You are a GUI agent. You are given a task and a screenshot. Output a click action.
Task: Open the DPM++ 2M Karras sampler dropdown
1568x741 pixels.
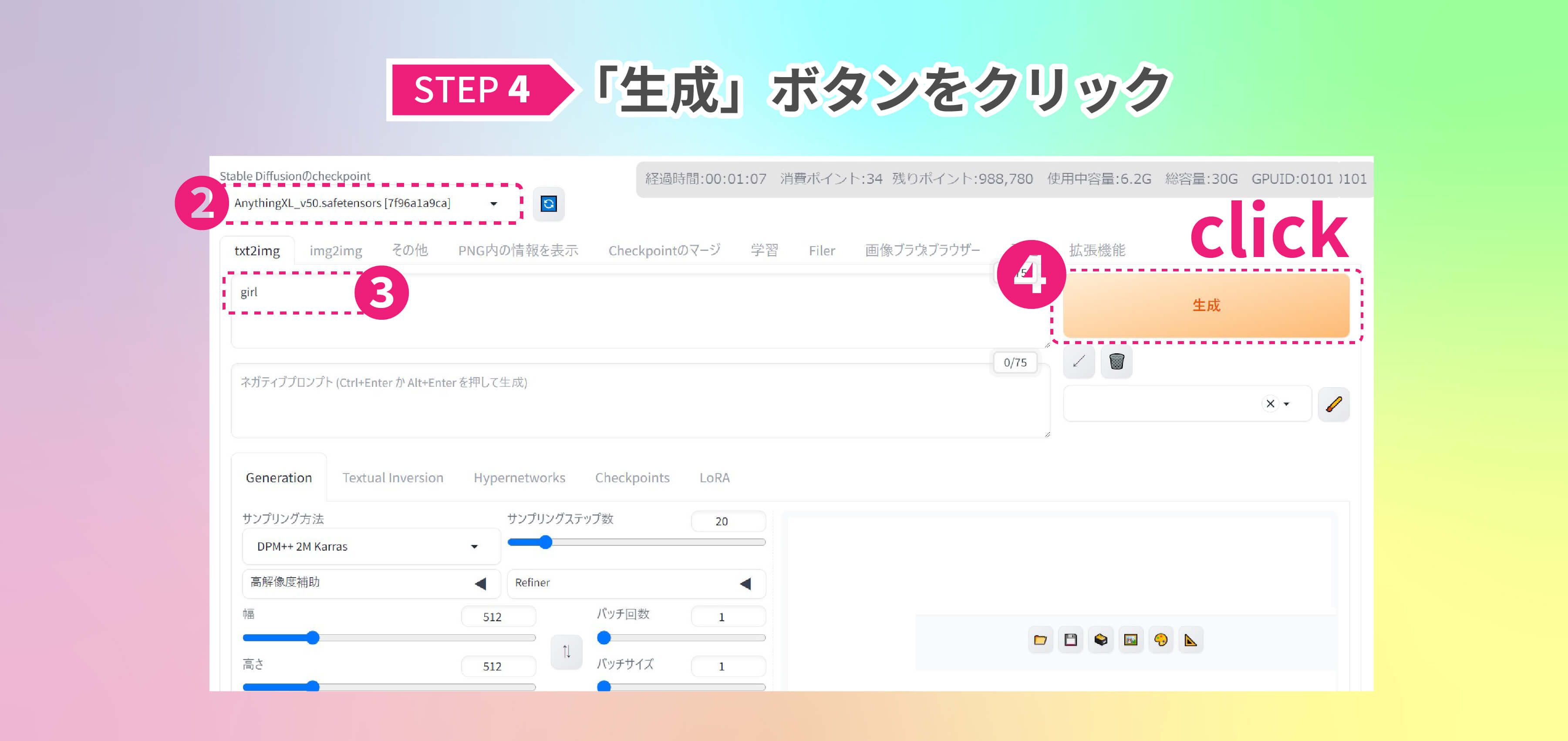(371, 546)
